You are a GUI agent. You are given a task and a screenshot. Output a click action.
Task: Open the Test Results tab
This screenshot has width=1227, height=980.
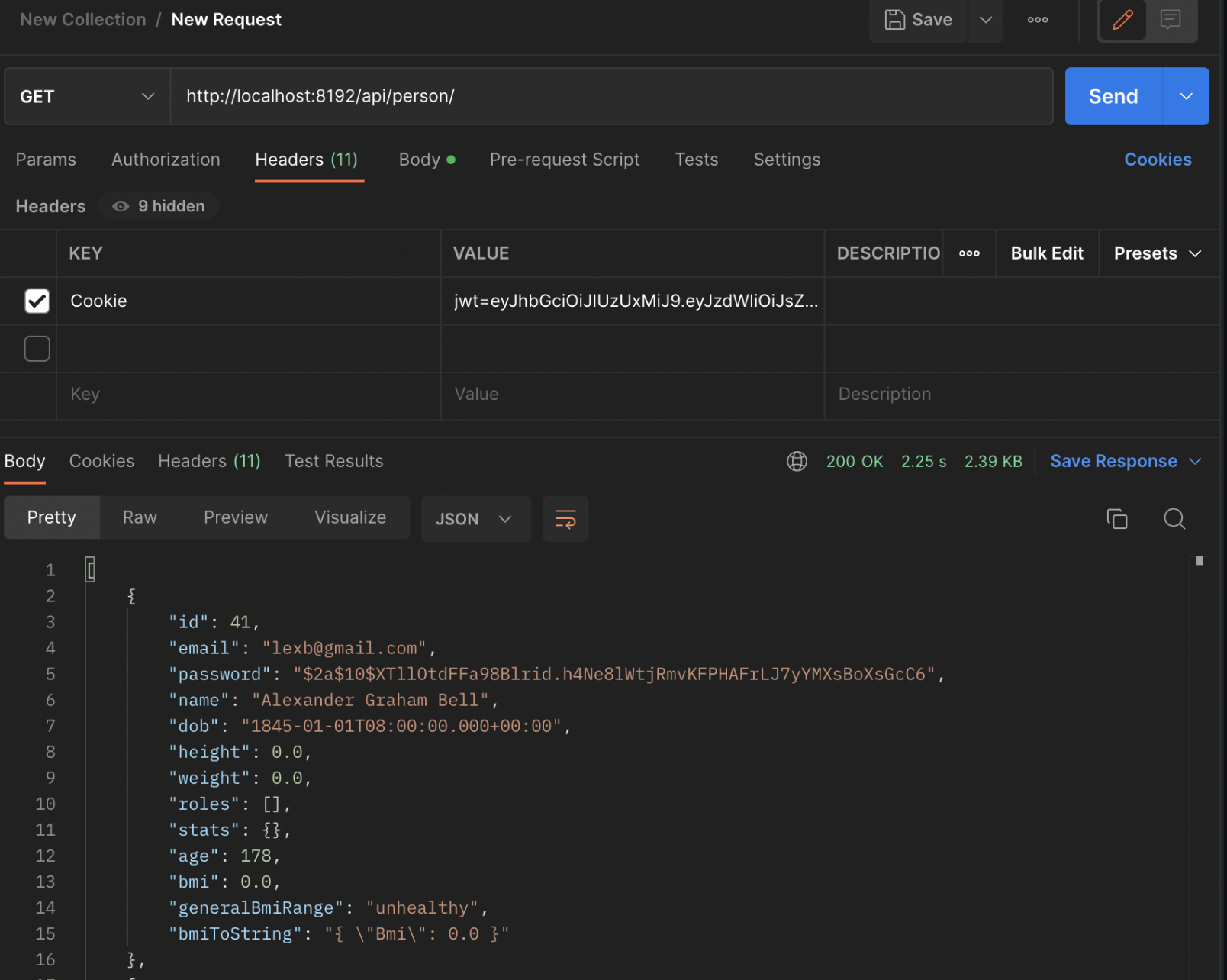pos(334,461)
